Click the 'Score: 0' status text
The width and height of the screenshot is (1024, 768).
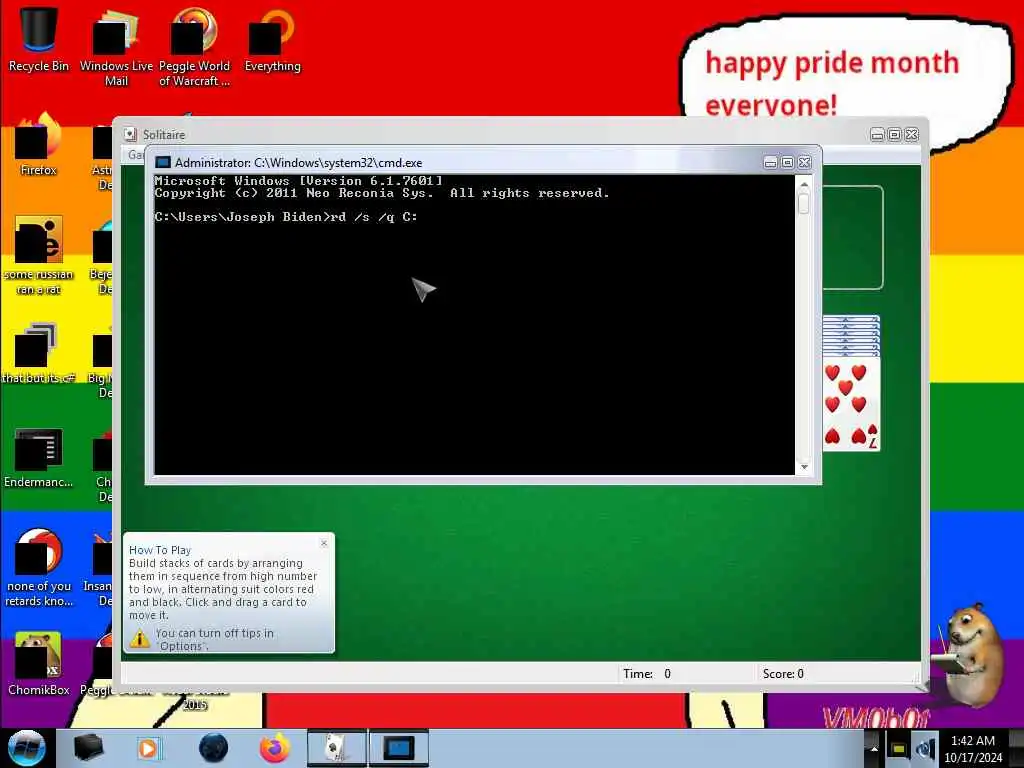(x=783, y=673)
